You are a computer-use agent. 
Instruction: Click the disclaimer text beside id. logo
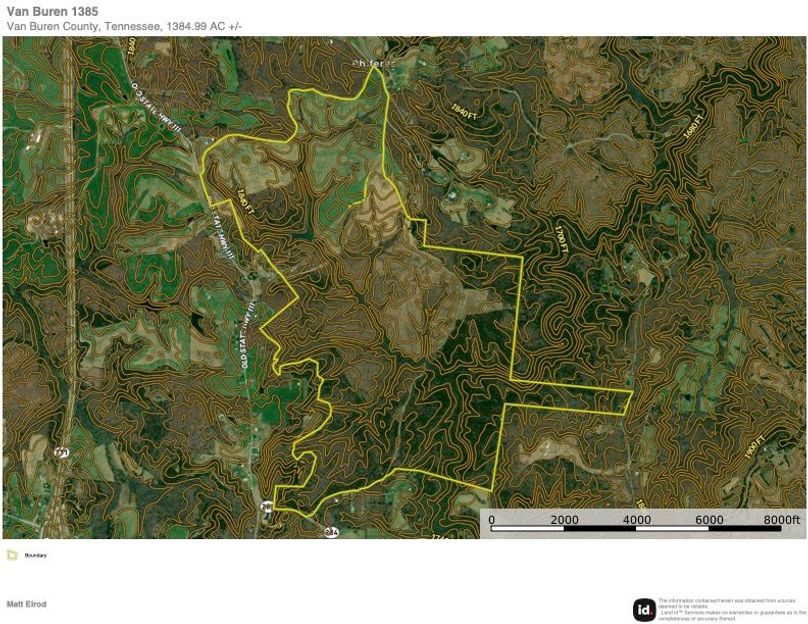pos(731,609)
